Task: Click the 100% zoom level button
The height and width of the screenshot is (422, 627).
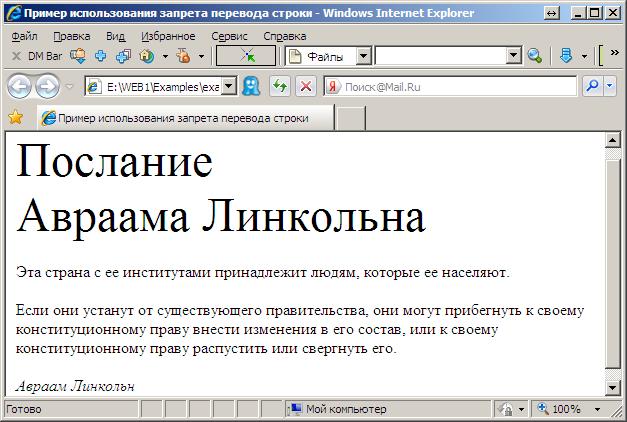Action: pyautogui.click(x=560, y=409)
